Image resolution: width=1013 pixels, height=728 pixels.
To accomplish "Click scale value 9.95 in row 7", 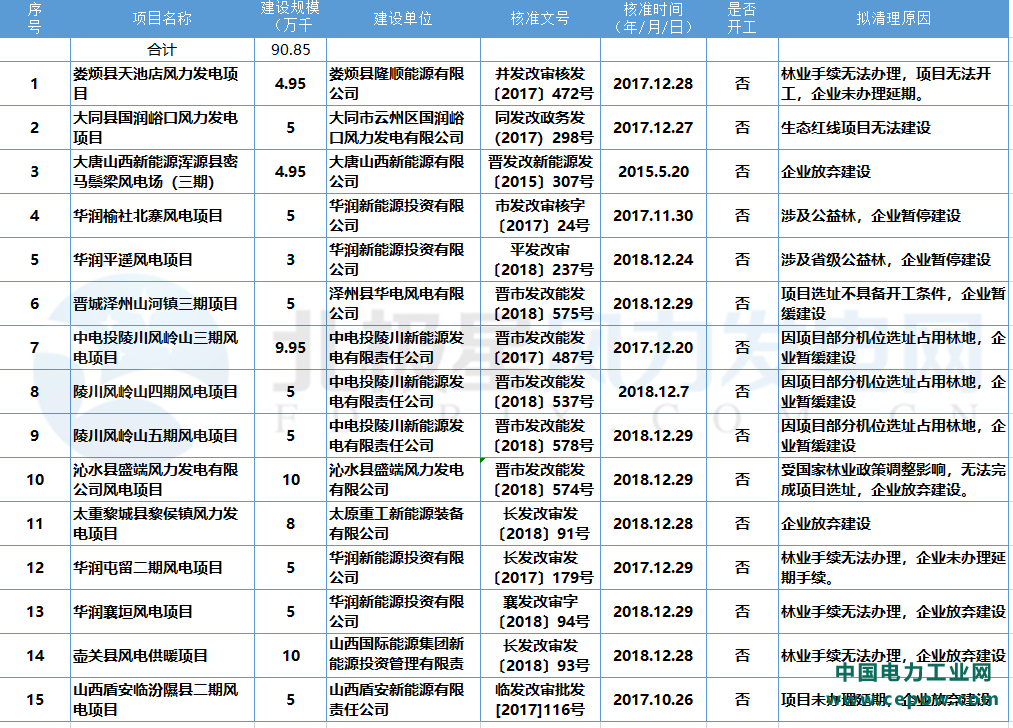I will pyautogui.click(x=291, y=347).
